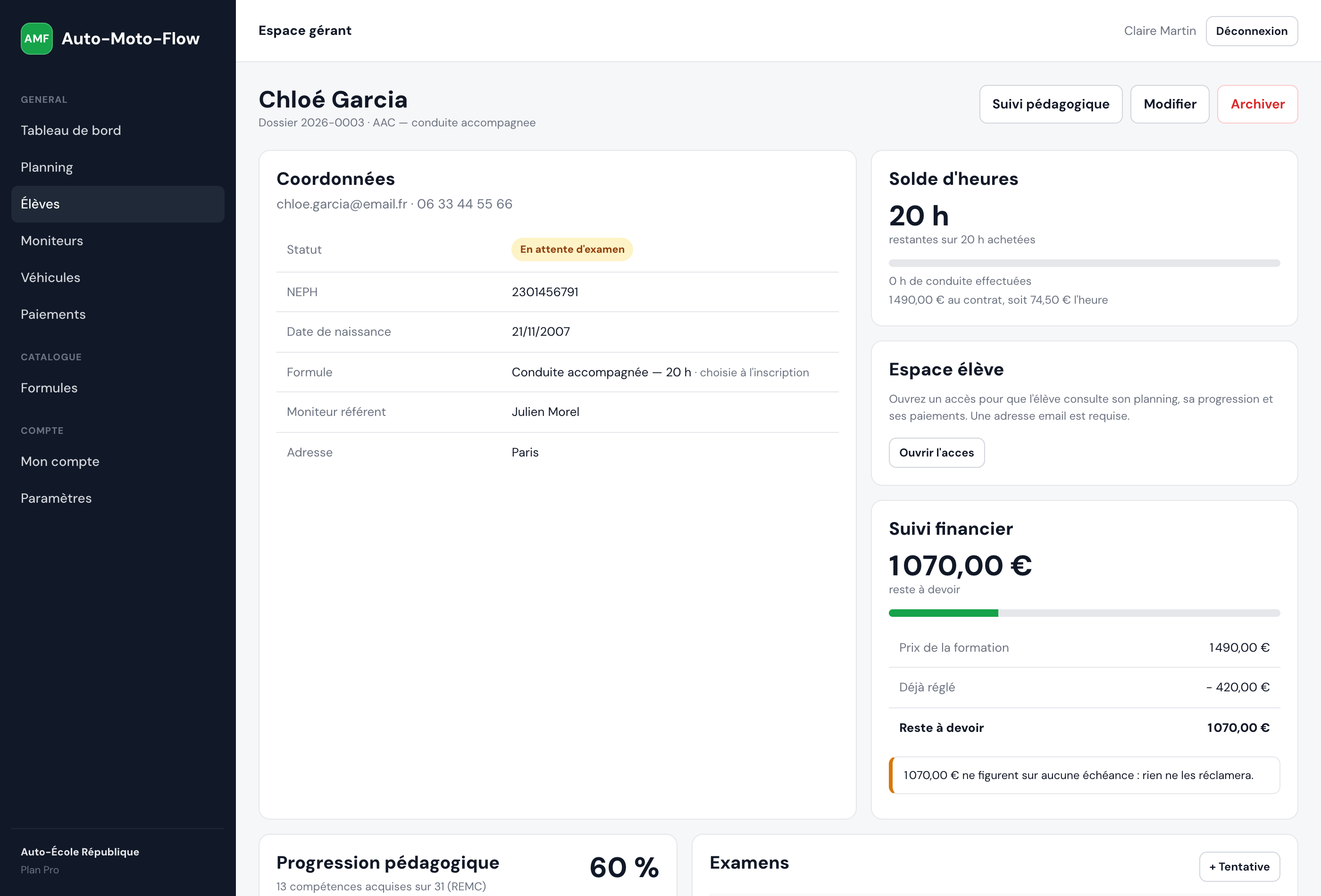Click the Déconnexion button
Screen dimensions: 1321x896
(x=1252, y=31)
